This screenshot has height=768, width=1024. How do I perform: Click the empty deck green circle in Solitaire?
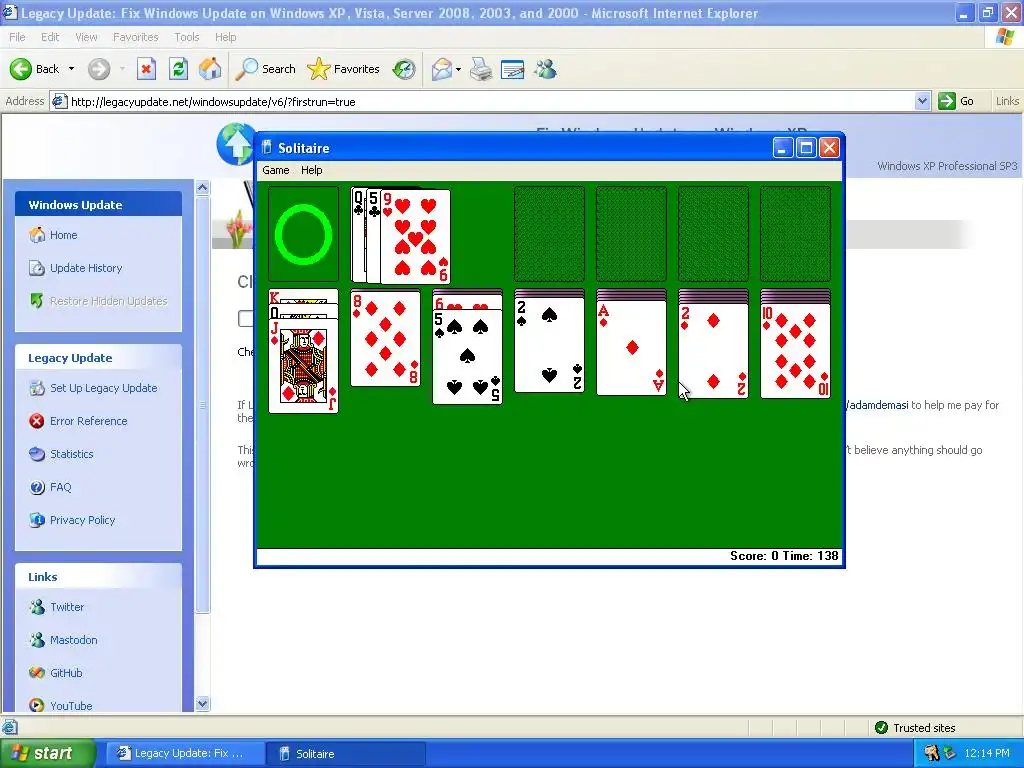coord(304,234)
